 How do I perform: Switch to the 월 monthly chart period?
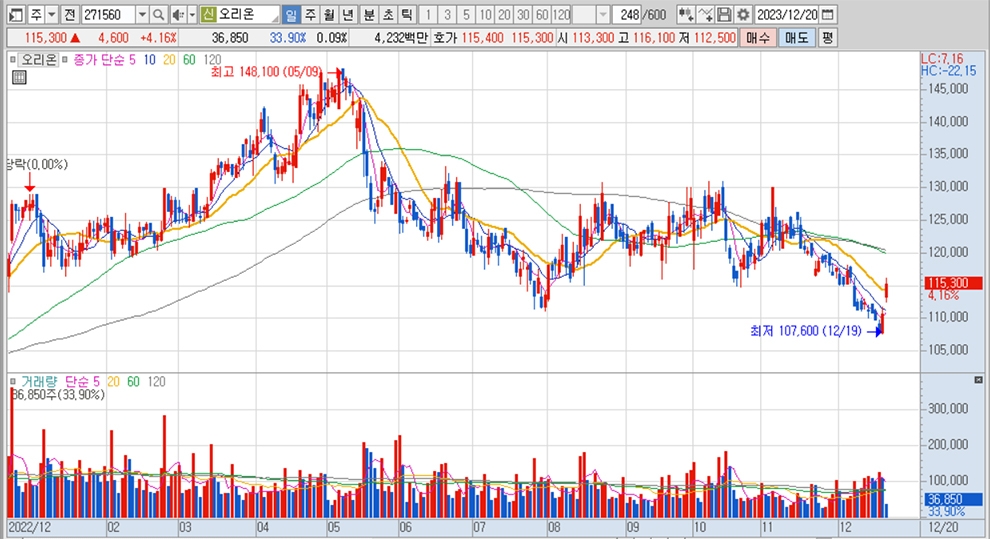click(328, 15)
